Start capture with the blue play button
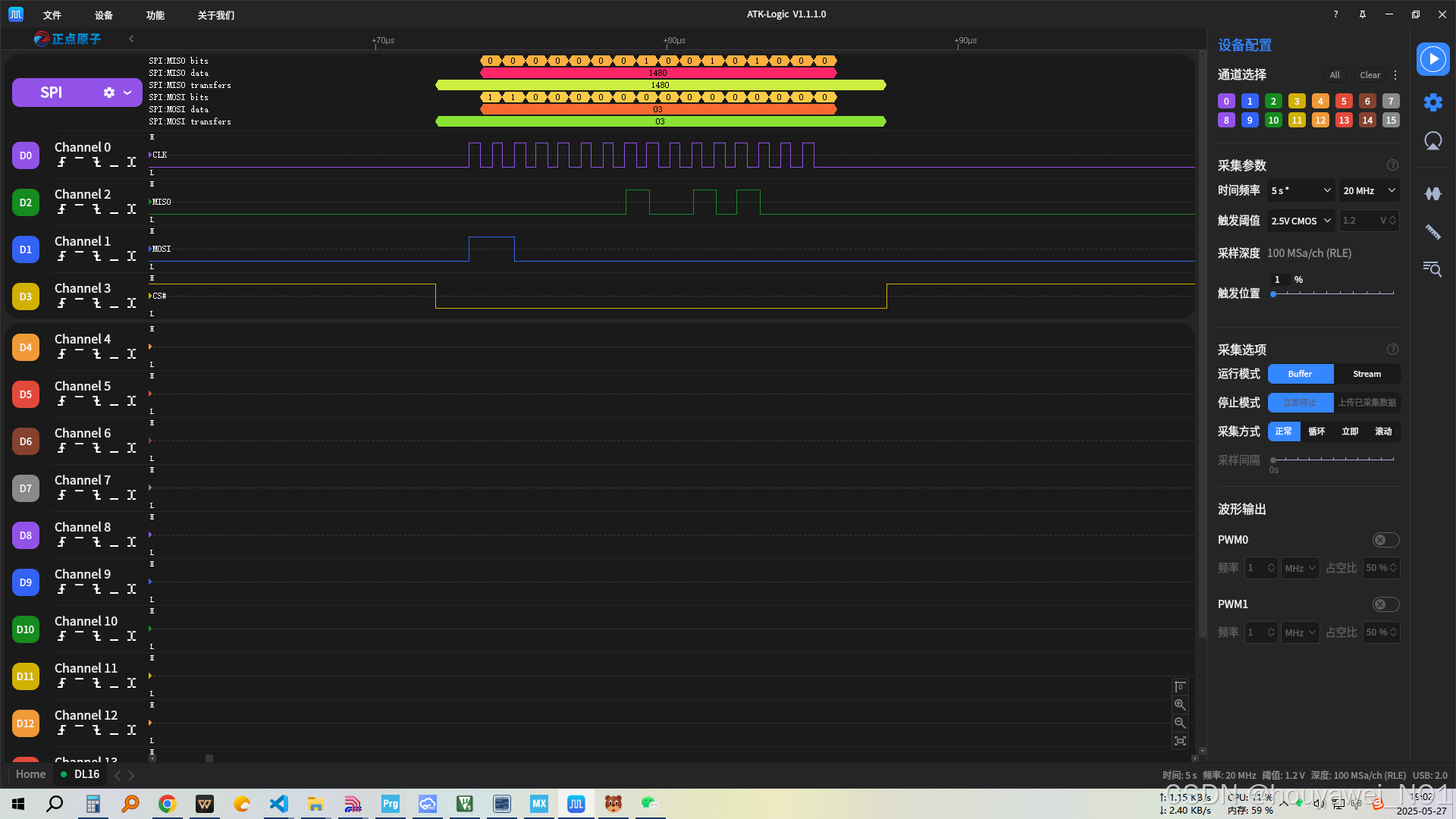The height and width of the screenshot is (819, 1456). 1432,59
